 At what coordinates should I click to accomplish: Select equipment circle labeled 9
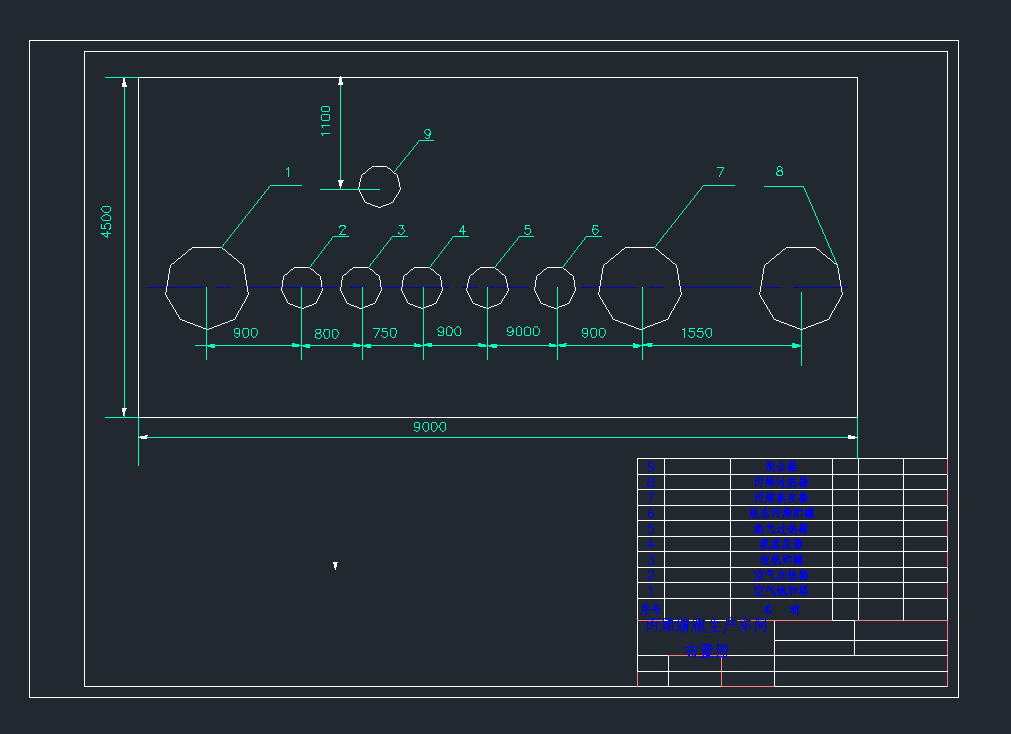(x=380, y=186)
